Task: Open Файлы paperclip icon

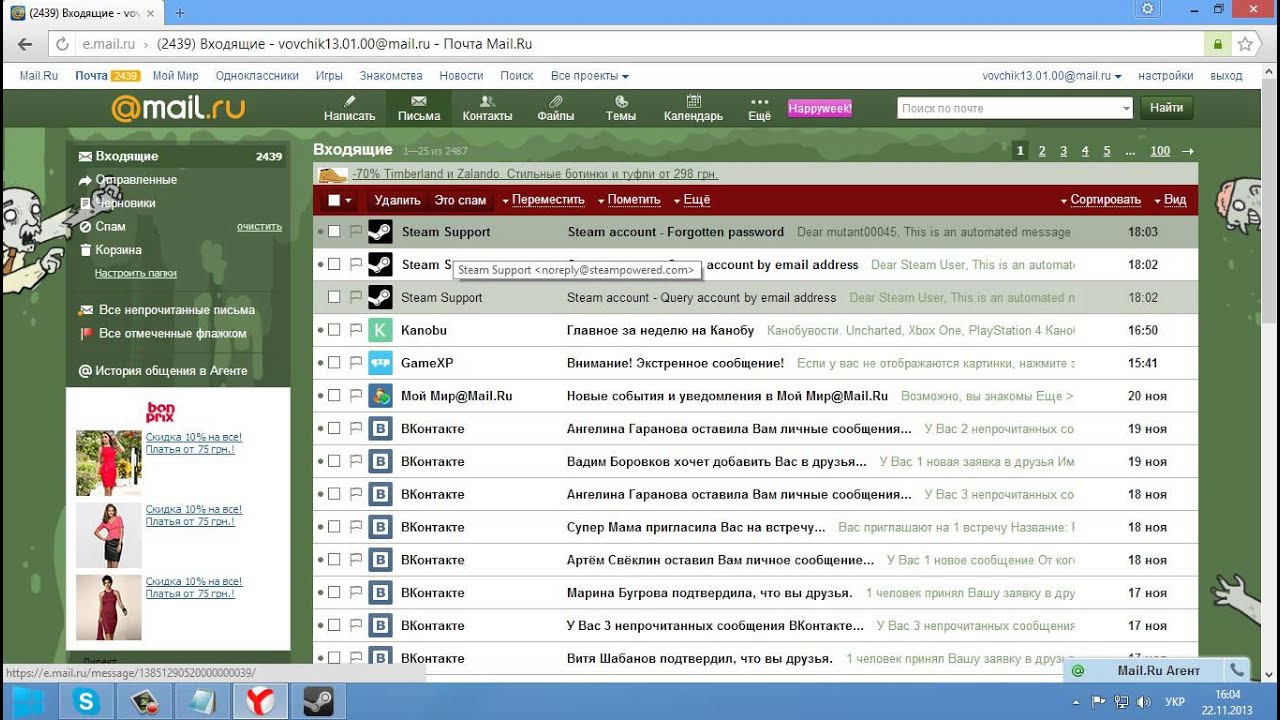Action: point(555,101)
